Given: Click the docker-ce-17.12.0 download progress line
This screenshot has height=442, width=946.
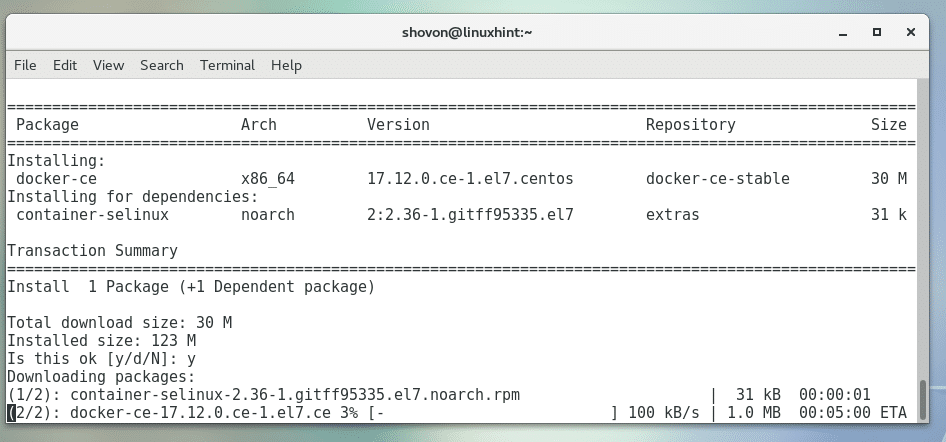Looking at the screenshot, I should 457,413.
